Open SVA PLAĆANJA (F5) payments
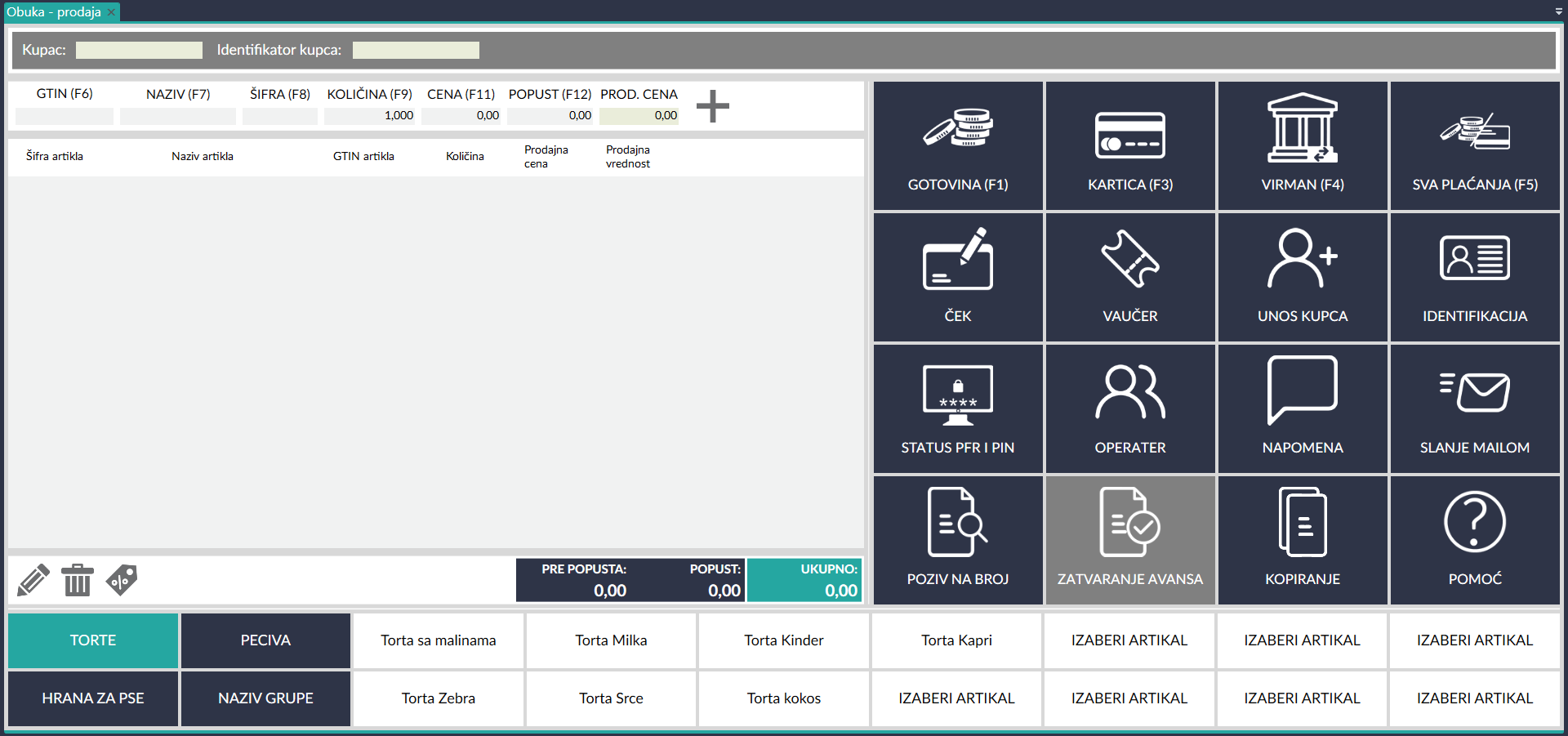 1475,145
